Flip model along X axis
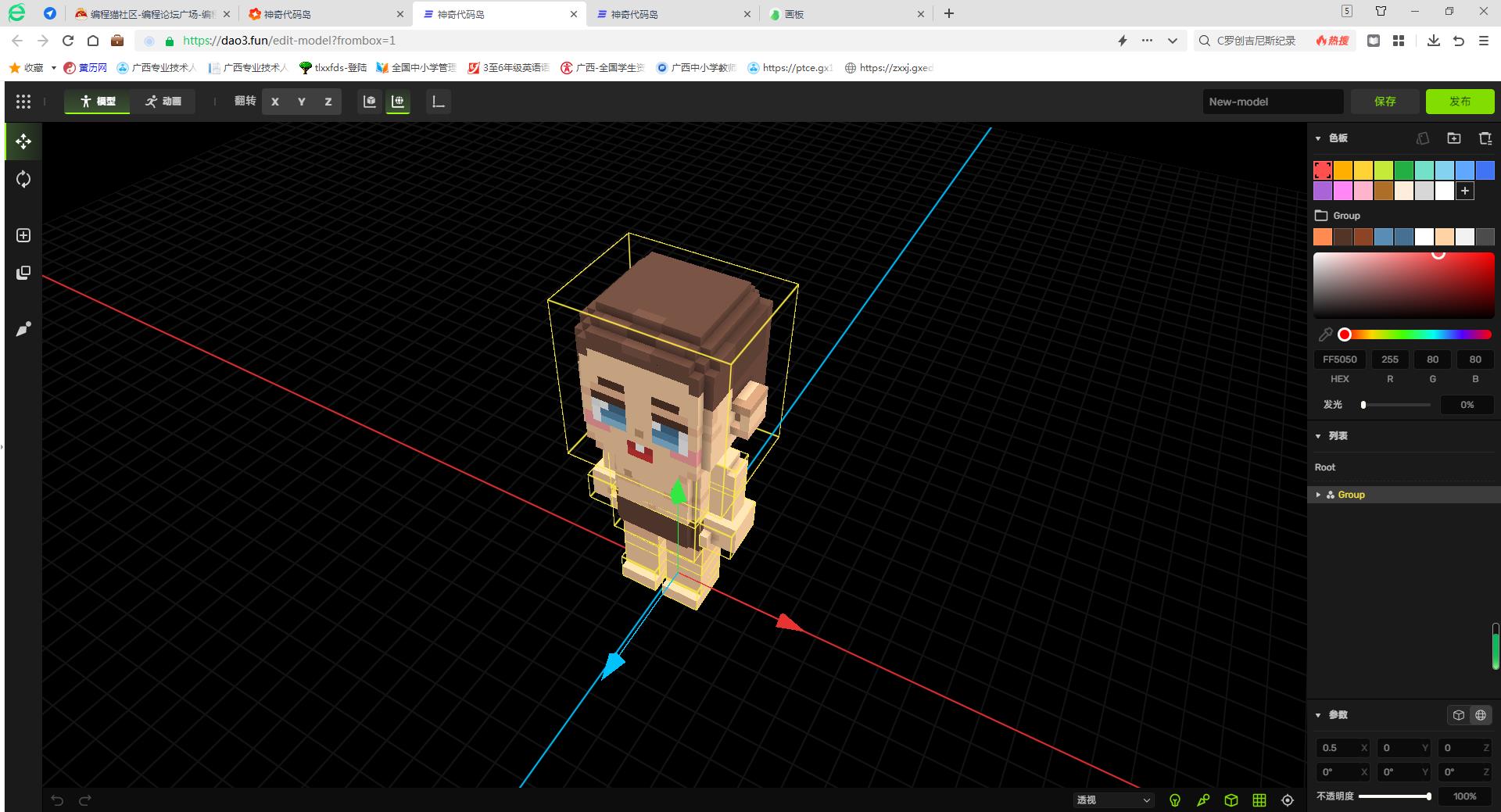The image size is (1501, 812). 275,102
